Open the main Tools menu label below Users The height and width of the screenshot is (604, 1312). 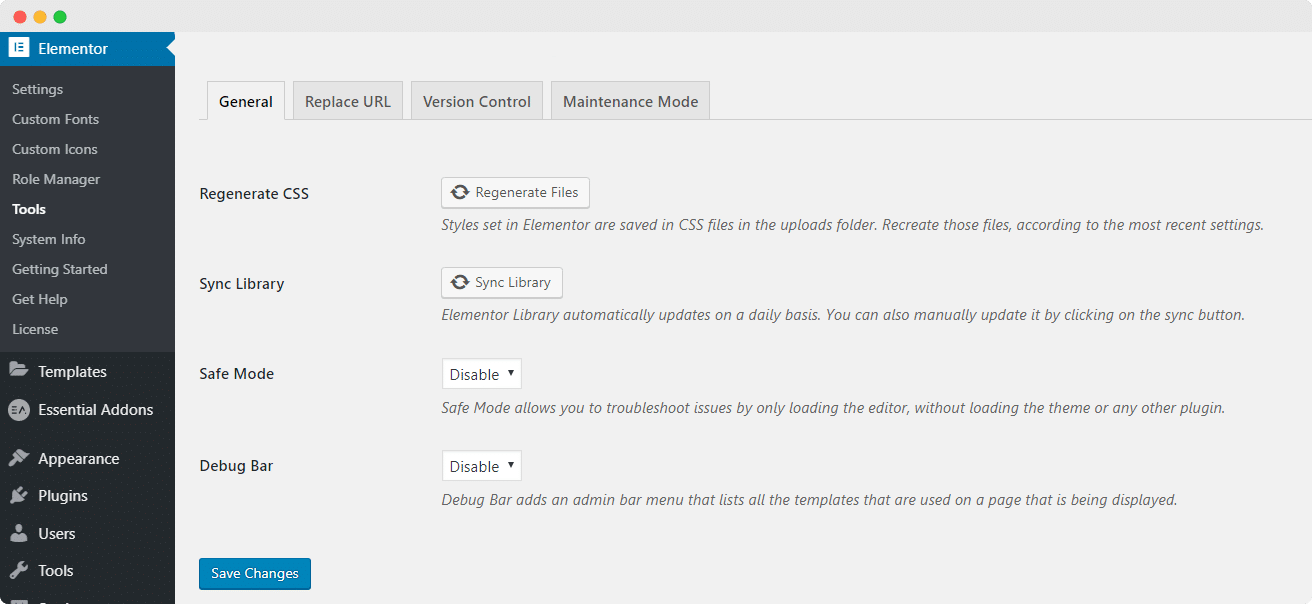click(56, 571)
